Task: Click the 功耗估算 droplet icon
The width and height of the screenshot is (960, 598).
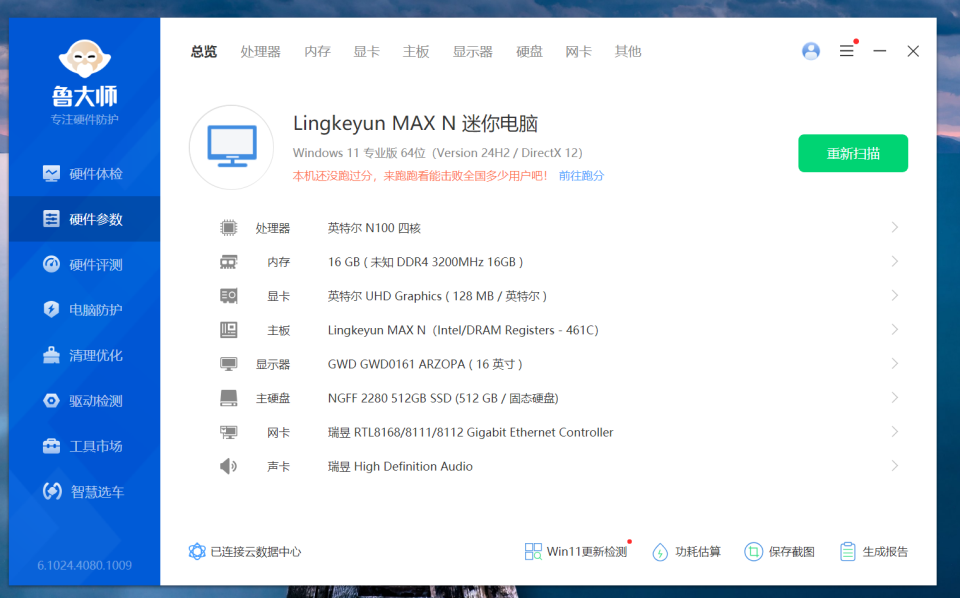Action: pos(660,552)
